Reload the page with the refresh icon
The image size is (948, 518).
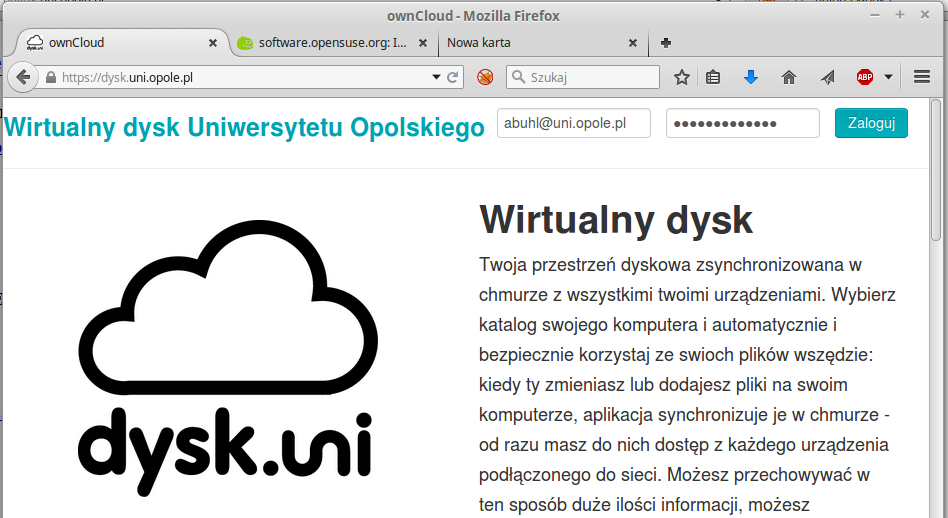[452, 77]
